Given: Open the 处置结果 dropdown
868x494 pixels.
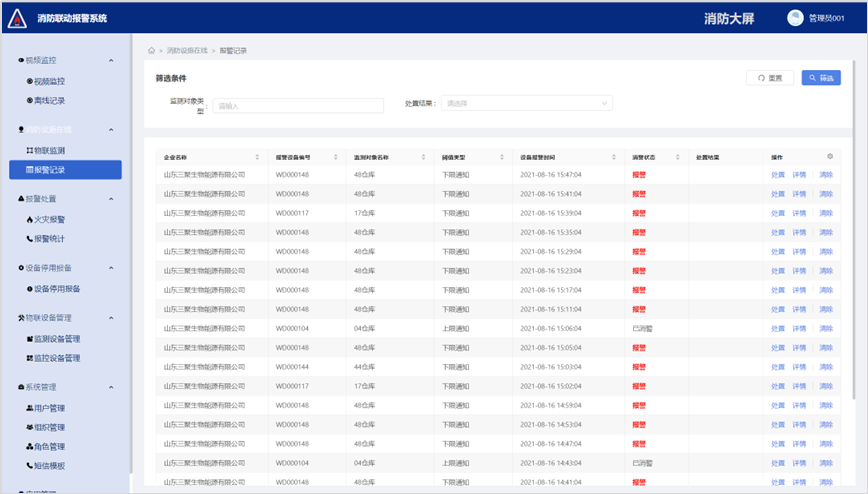Looking at the screenshot, I should point(526,103).
